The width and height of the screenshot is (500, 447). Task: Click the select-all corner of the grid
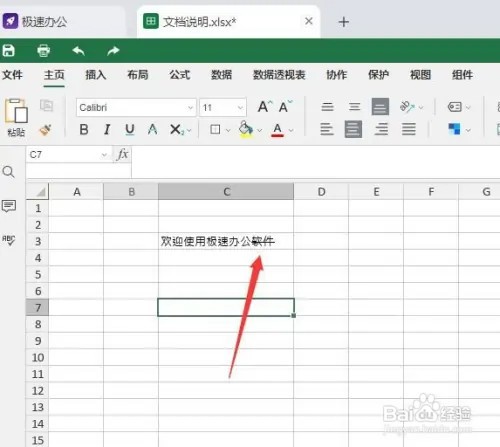point(37,191)
